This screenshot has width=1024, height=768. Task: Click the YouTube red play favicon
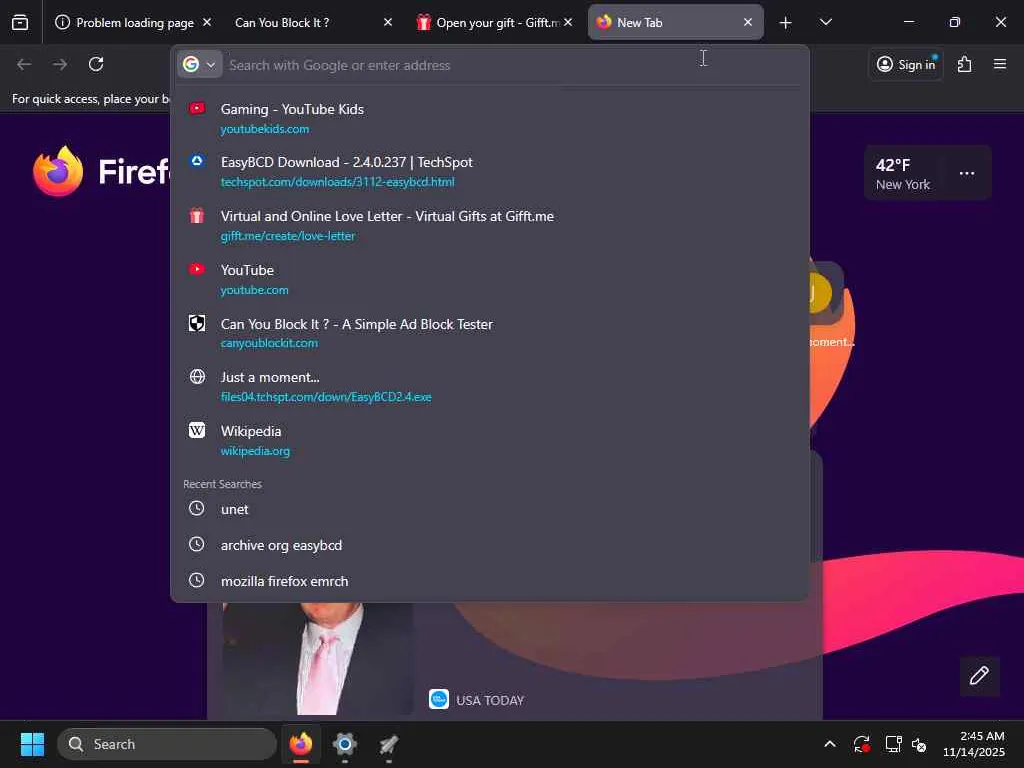point(197,269)
